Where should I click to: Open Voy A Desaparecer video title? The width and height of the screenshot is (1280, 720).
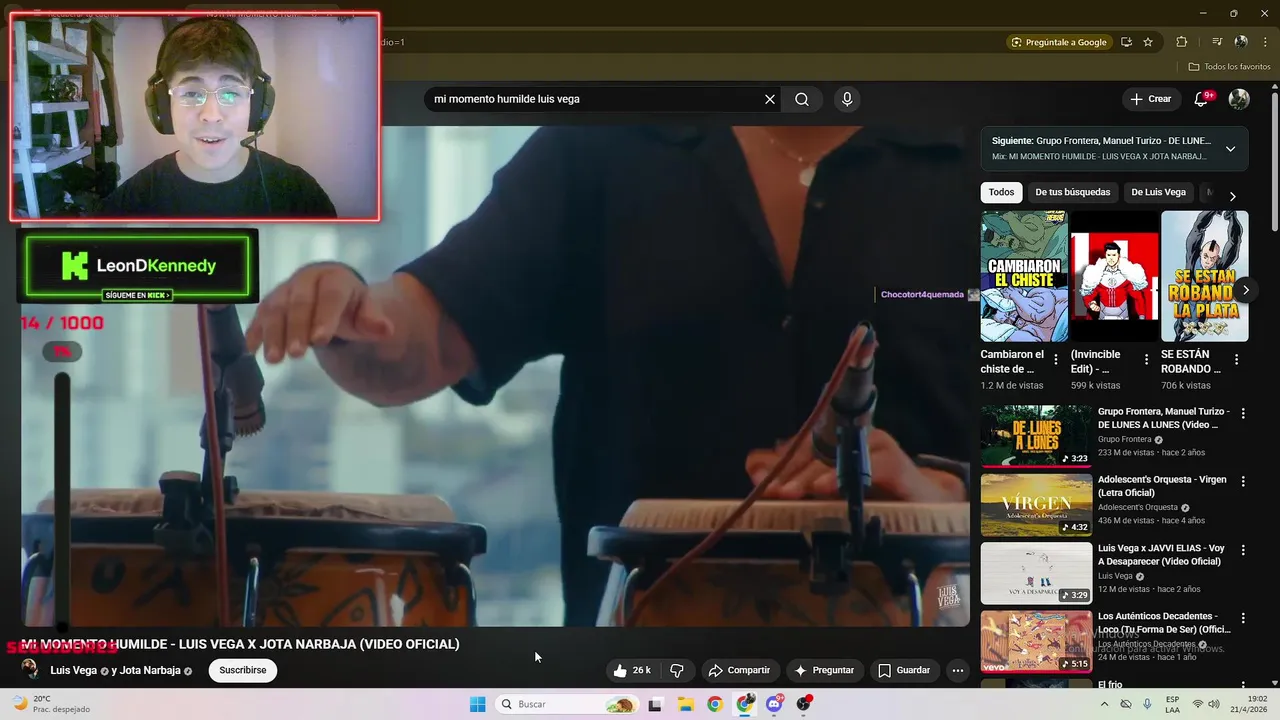1161,555
